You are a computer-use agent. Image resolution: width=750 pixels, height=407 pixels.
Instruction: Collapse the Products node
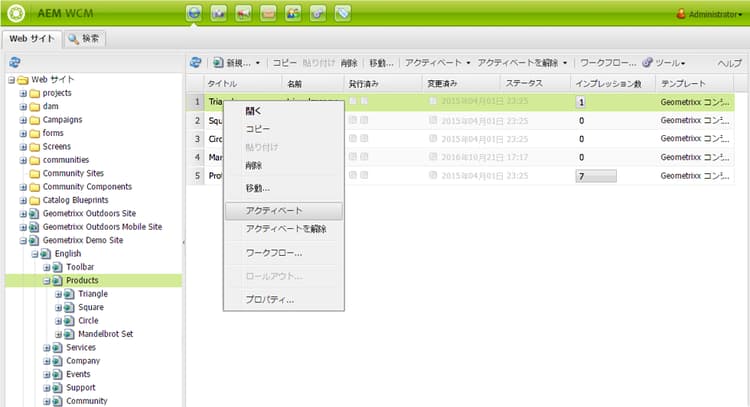pyautogui.click(x=46, y=281)
